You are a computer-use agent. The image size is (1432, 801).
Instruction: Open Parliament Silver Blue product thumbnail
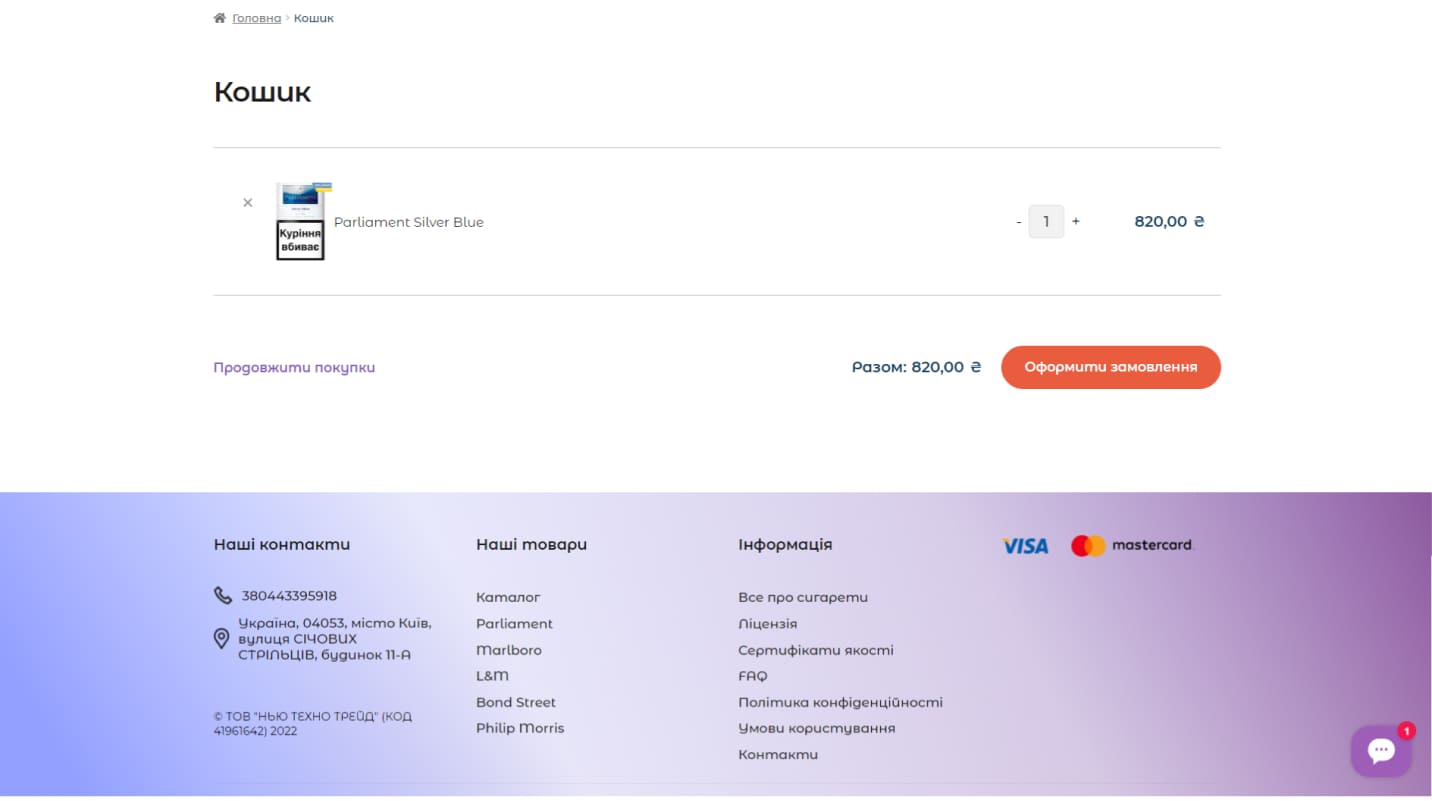(x=301, y=222)
